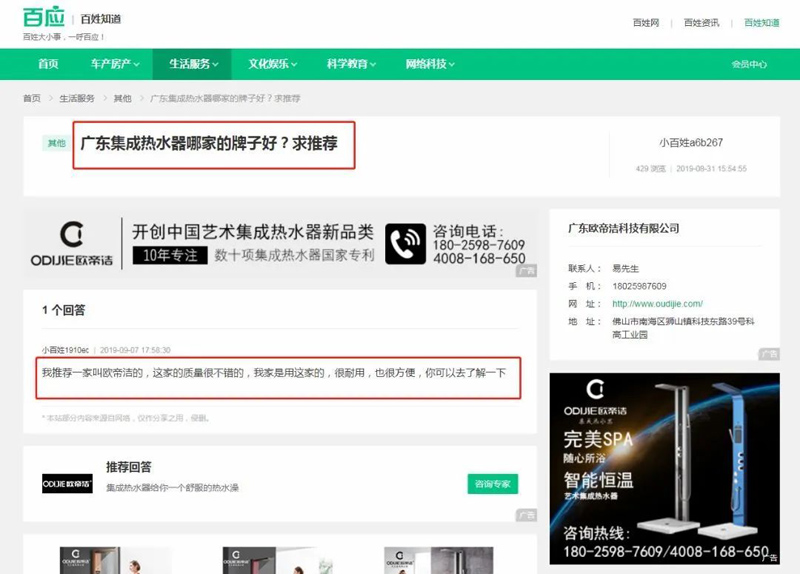Click the 其他 breadcrumb link

122,98
